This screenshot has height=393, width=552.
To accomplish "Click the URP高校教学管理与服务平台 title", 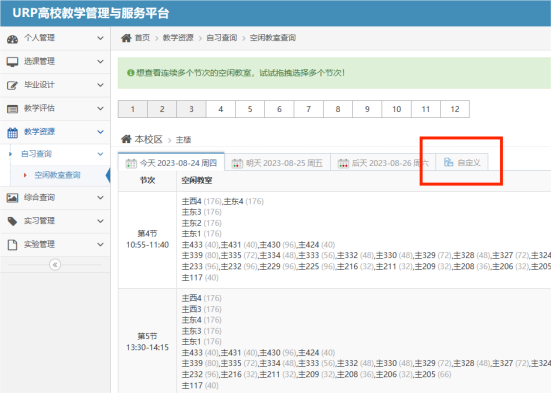I will pos(91,13).
